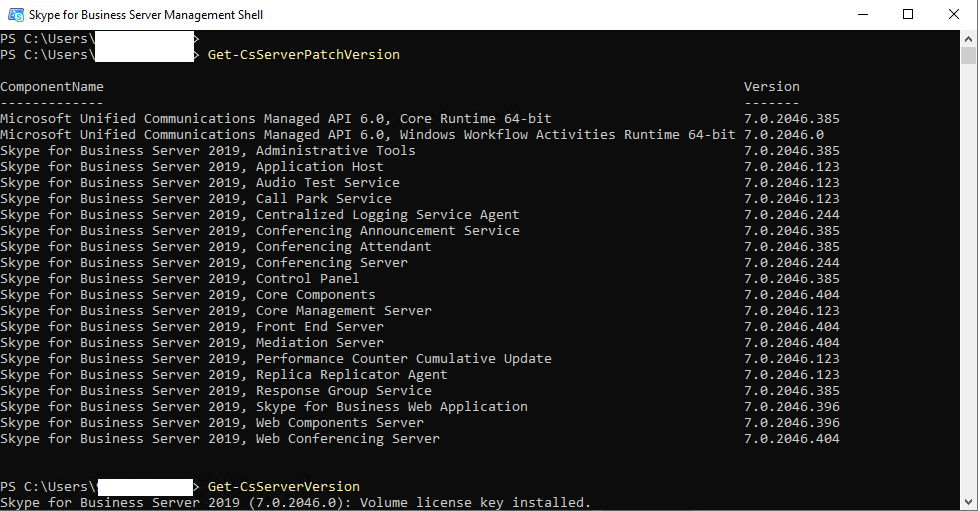Click the Administrative Tools component row
Screen dimensions: 980x511
[x=420, y=151]
